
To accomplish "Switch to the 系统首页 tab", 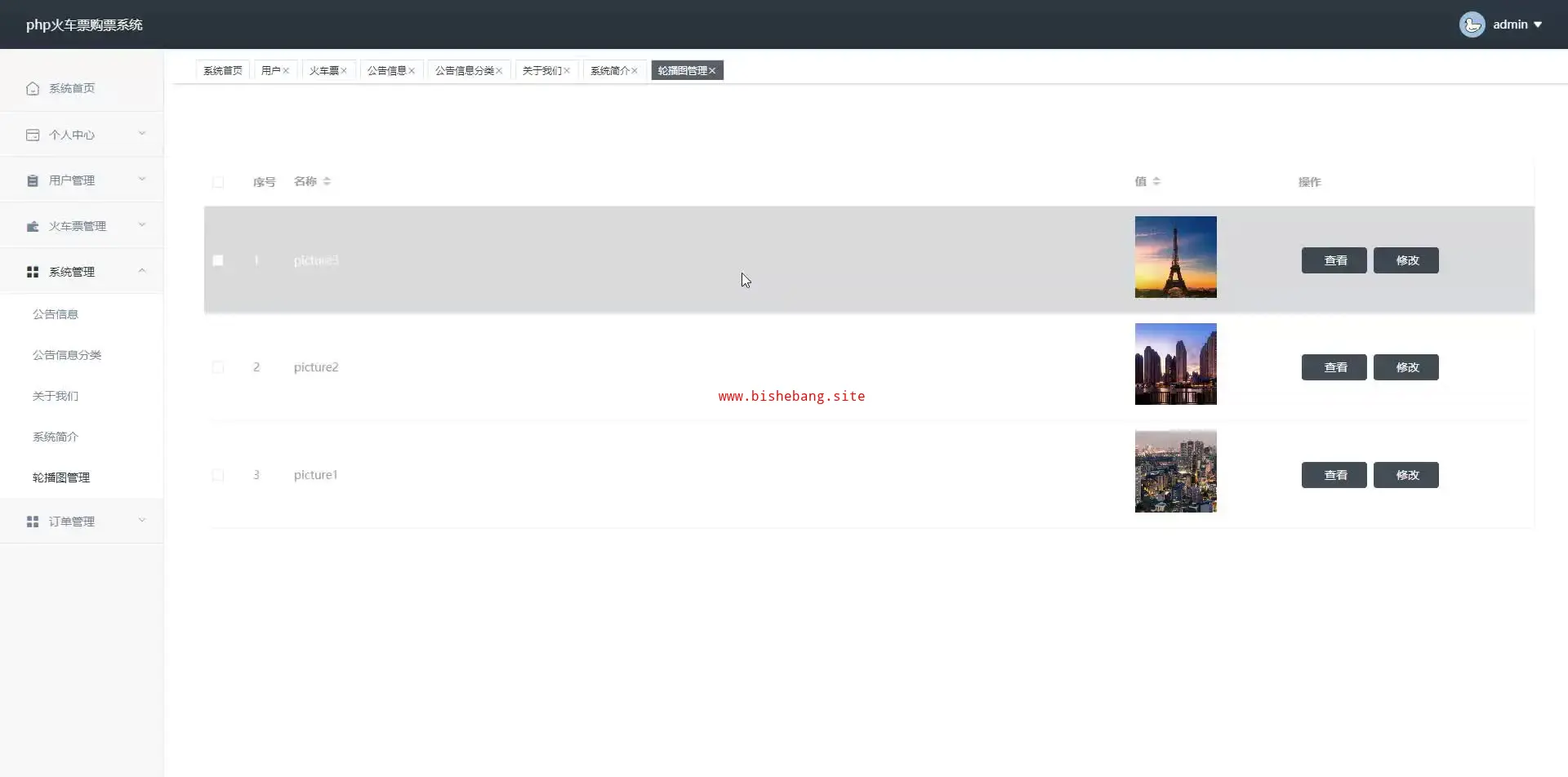I will tap(223, 71).
